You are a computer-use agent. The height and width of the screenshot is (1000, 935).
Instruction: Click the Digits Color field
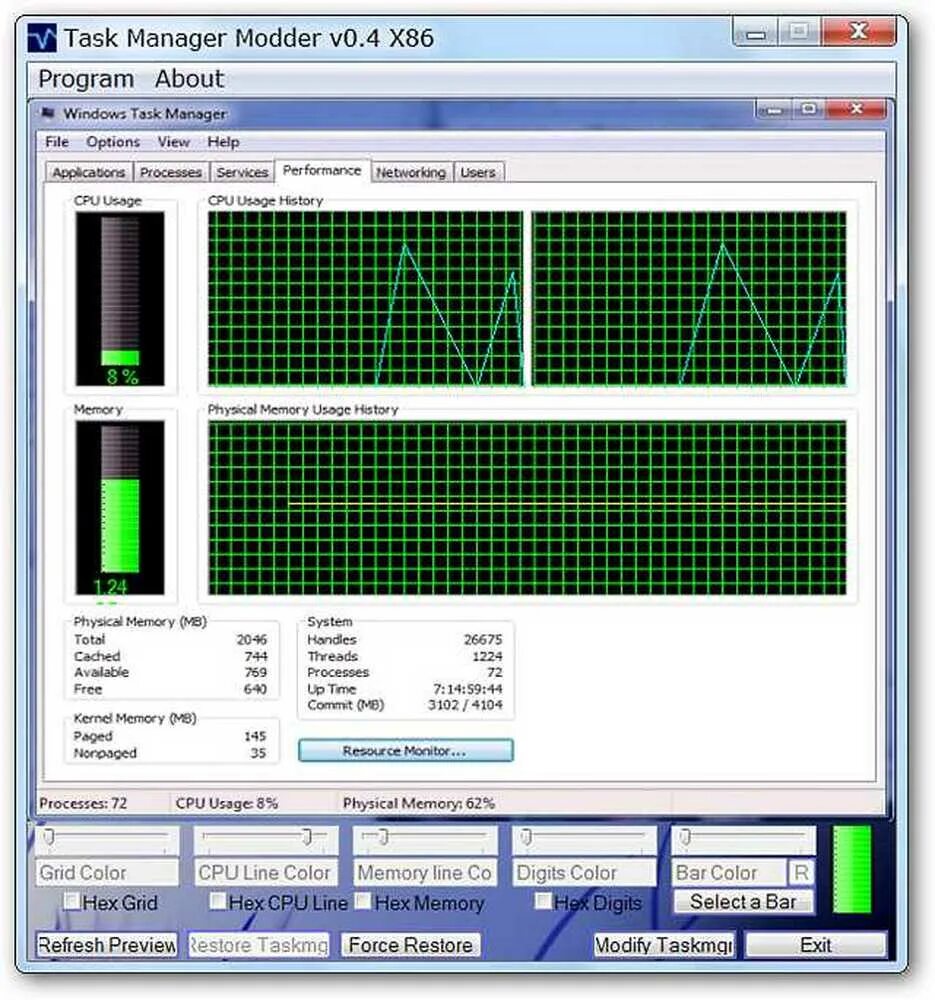point(584,872)
